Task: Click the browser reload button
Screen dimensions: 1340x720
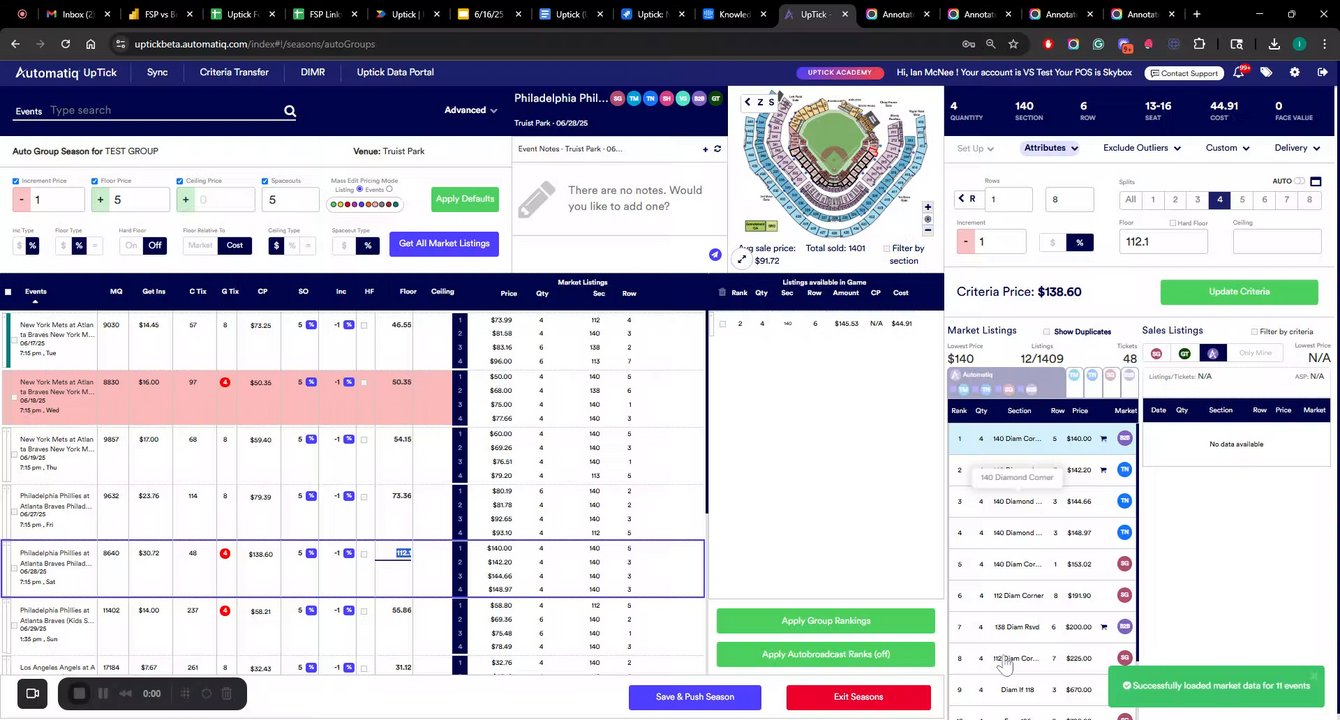Action: click(65, 44)
